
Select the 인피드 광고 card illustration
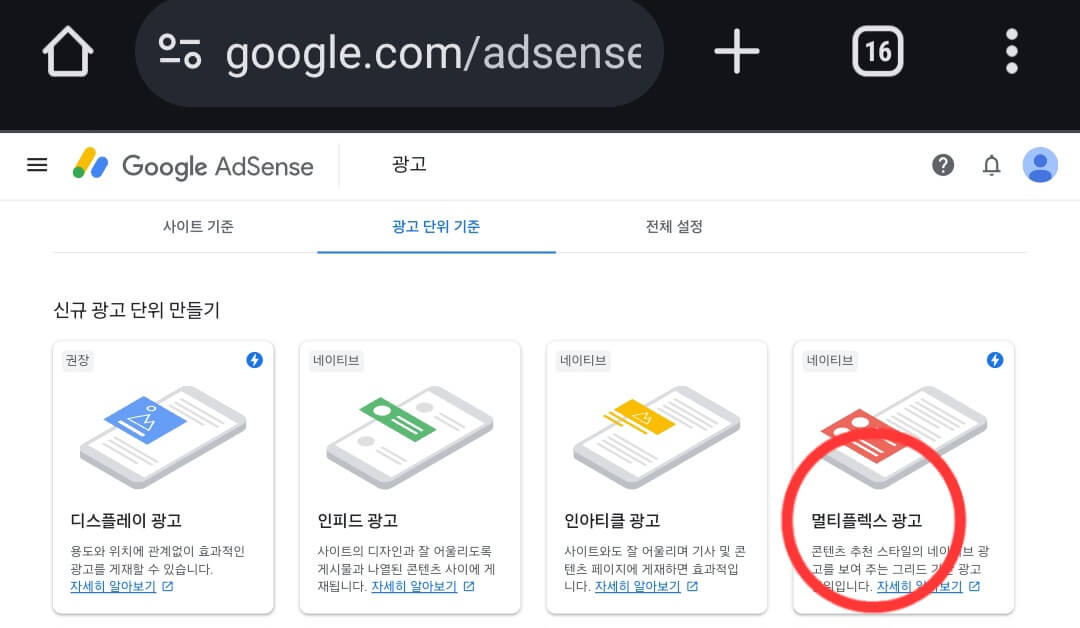[x=410, y=436]
